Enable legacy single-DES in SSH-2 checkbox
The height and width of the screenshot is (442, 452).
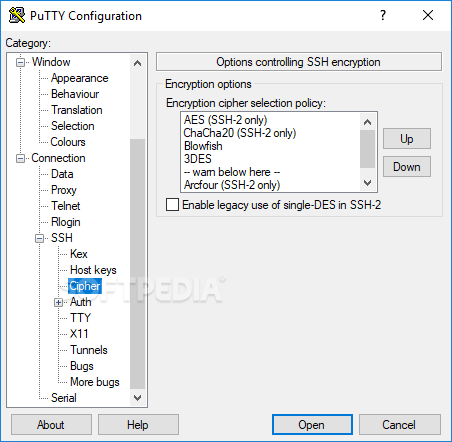(172, 205)
